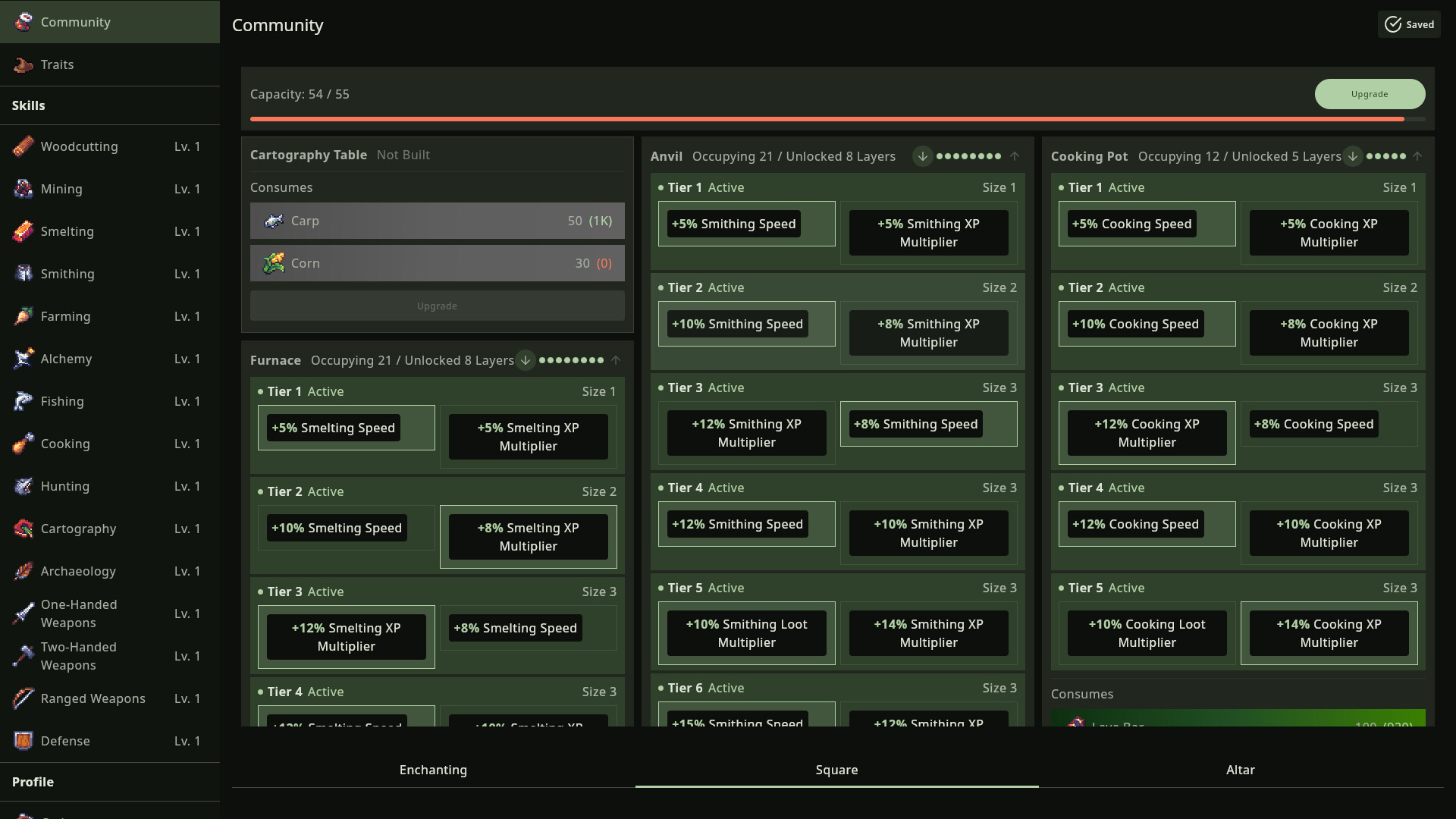The image size is (1456, 819).
Task: Click Upgrade on the Cartography Table
Action: [x=437, y=306]
